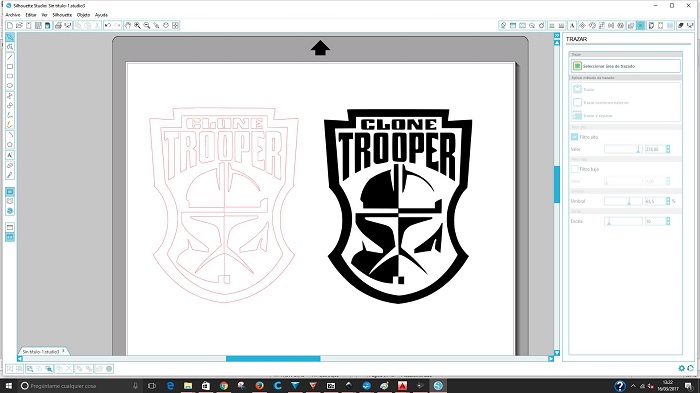Create a new document
The image size is (700, 393).
(10, 25)
